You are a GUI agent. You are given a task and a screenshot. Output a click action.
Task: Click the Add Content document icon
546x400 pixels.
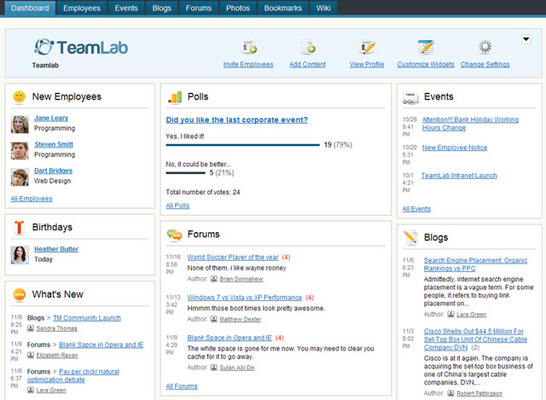click(308, 47)
